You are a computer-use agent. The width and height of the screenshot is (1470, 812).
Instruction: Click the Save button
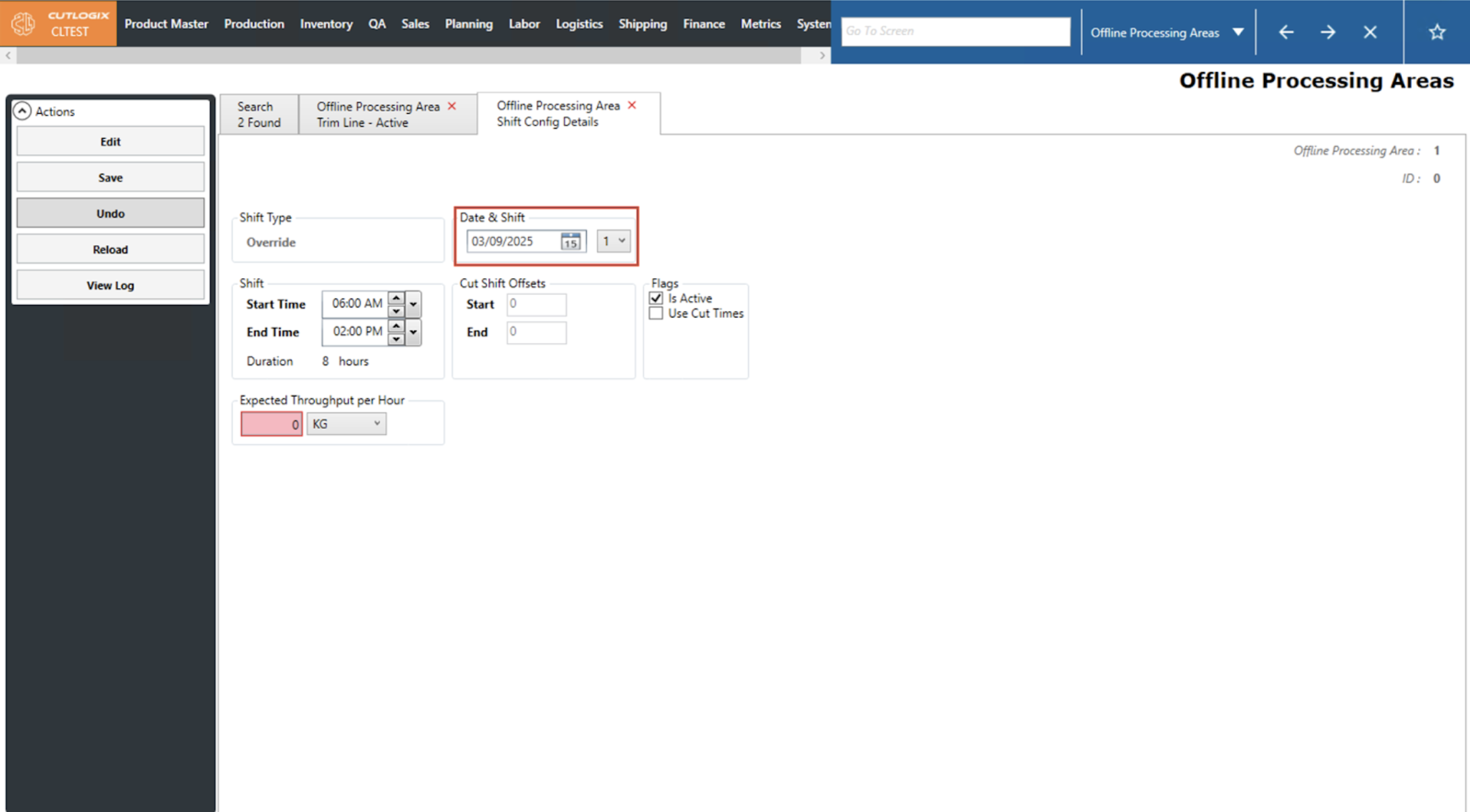point(110,178)
